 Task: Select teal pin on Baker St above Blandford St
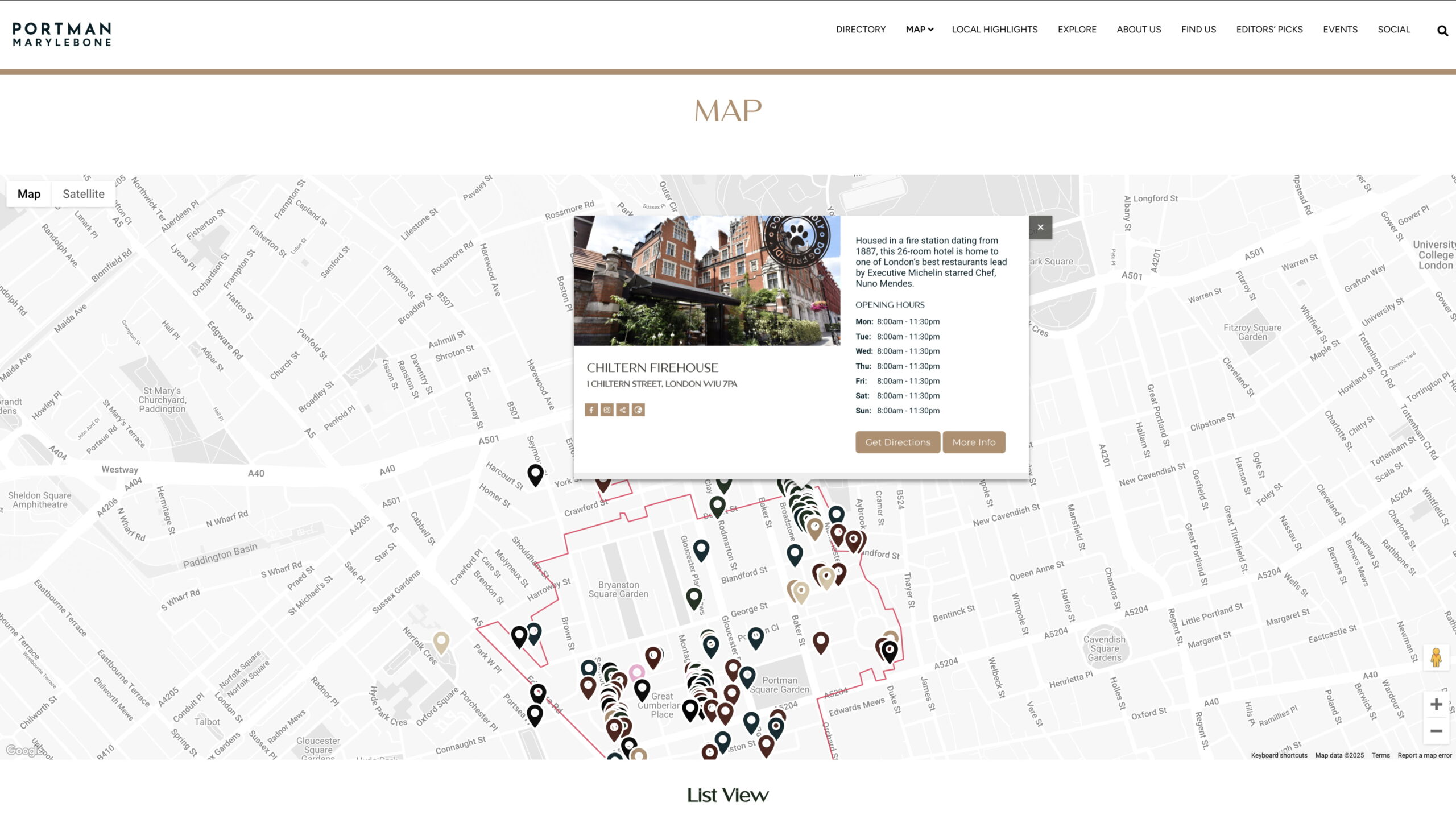[795, 554]
